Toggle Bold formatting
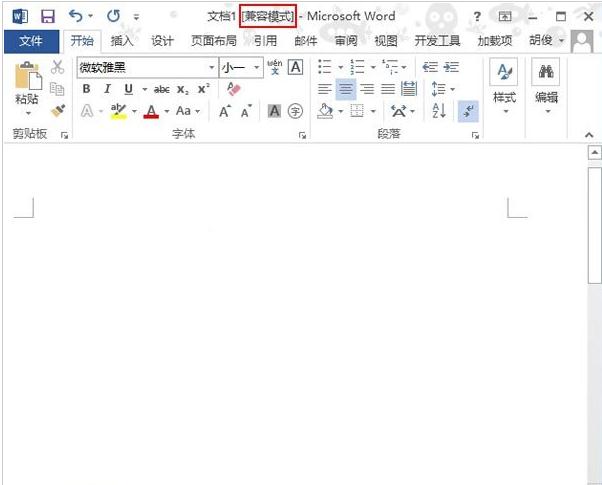 (86, 89)
